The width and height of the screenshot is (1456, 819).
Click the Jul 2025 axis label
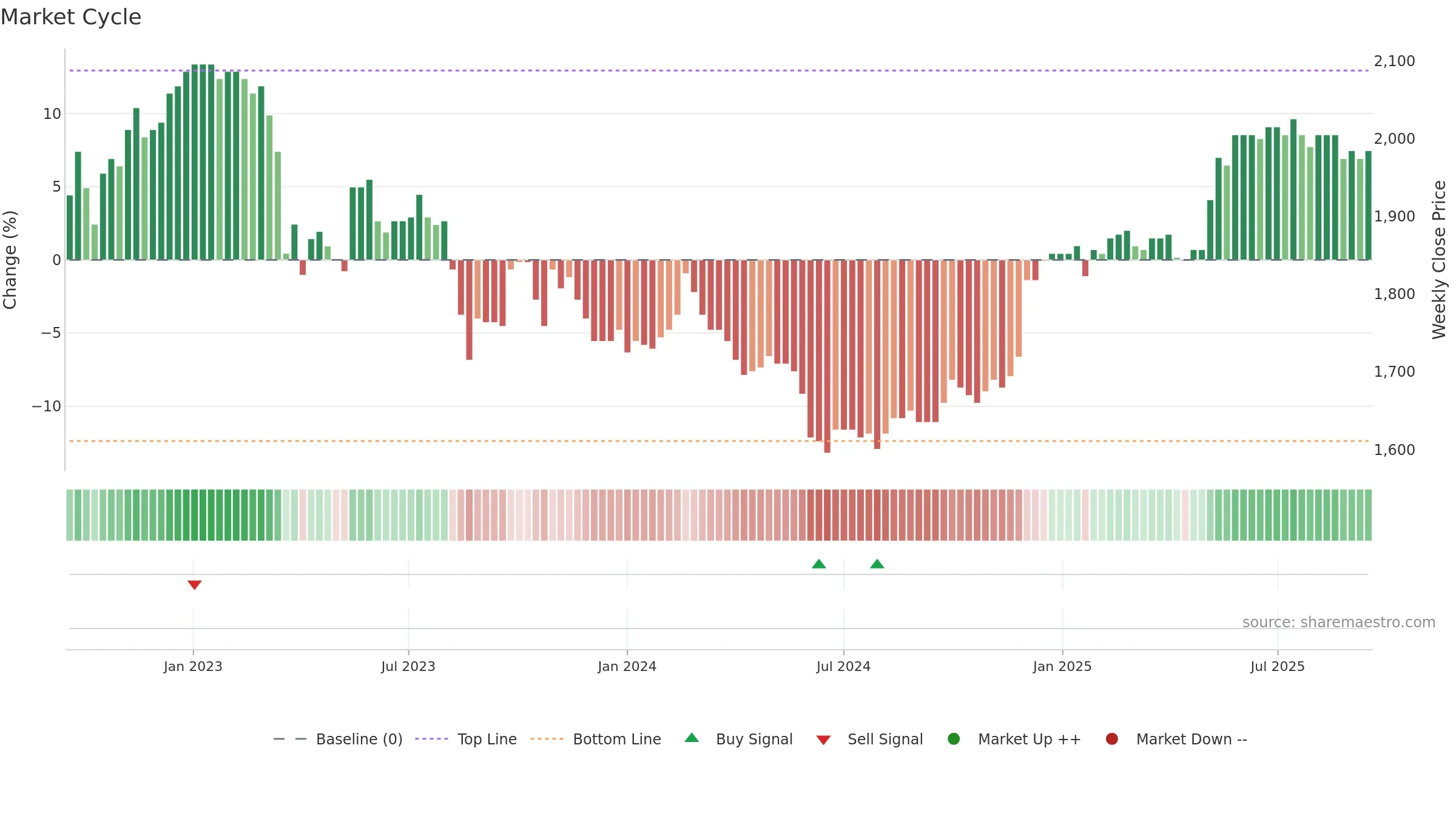(x=1278, y=667)
